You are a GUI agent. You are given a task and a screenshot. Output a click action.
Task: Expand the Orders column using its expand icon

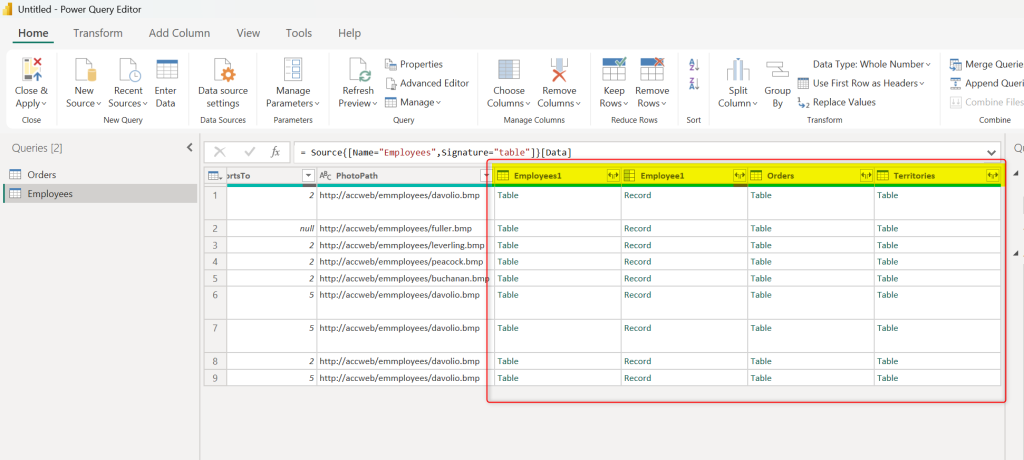point(865,175)
